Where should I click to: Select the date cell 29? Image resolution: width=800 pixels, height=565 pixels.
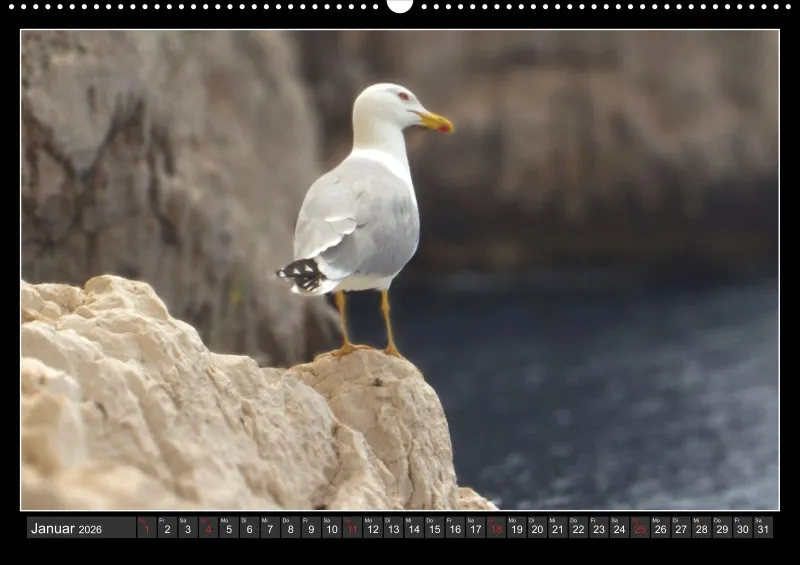point(722,528)
